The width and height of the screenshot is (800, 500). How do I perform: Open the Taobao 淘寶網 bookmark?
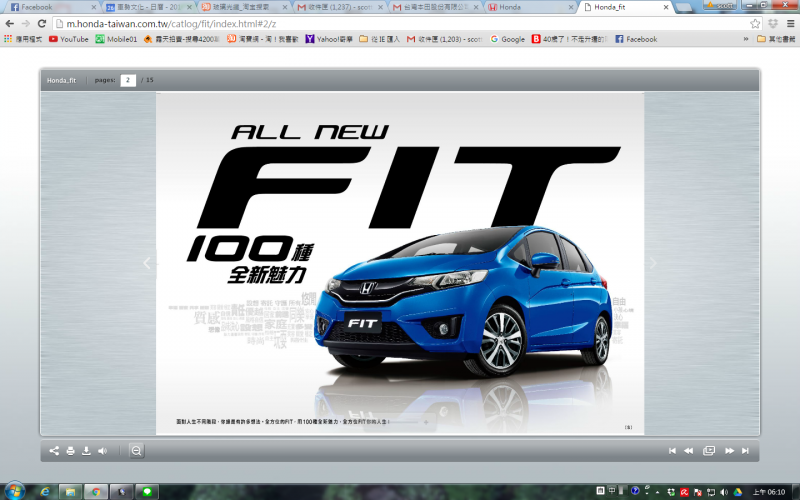pos(262,39)
